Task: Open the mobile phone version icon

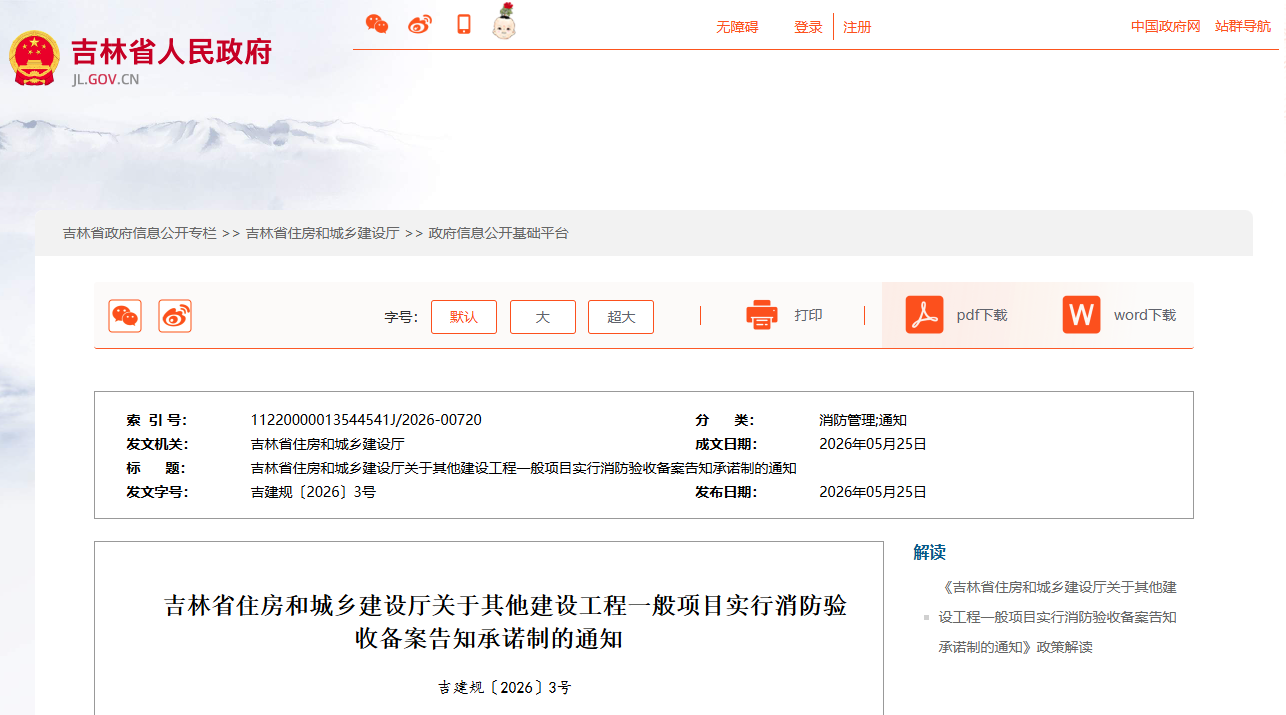Action: pyautogui.click(x=464, y=25)
